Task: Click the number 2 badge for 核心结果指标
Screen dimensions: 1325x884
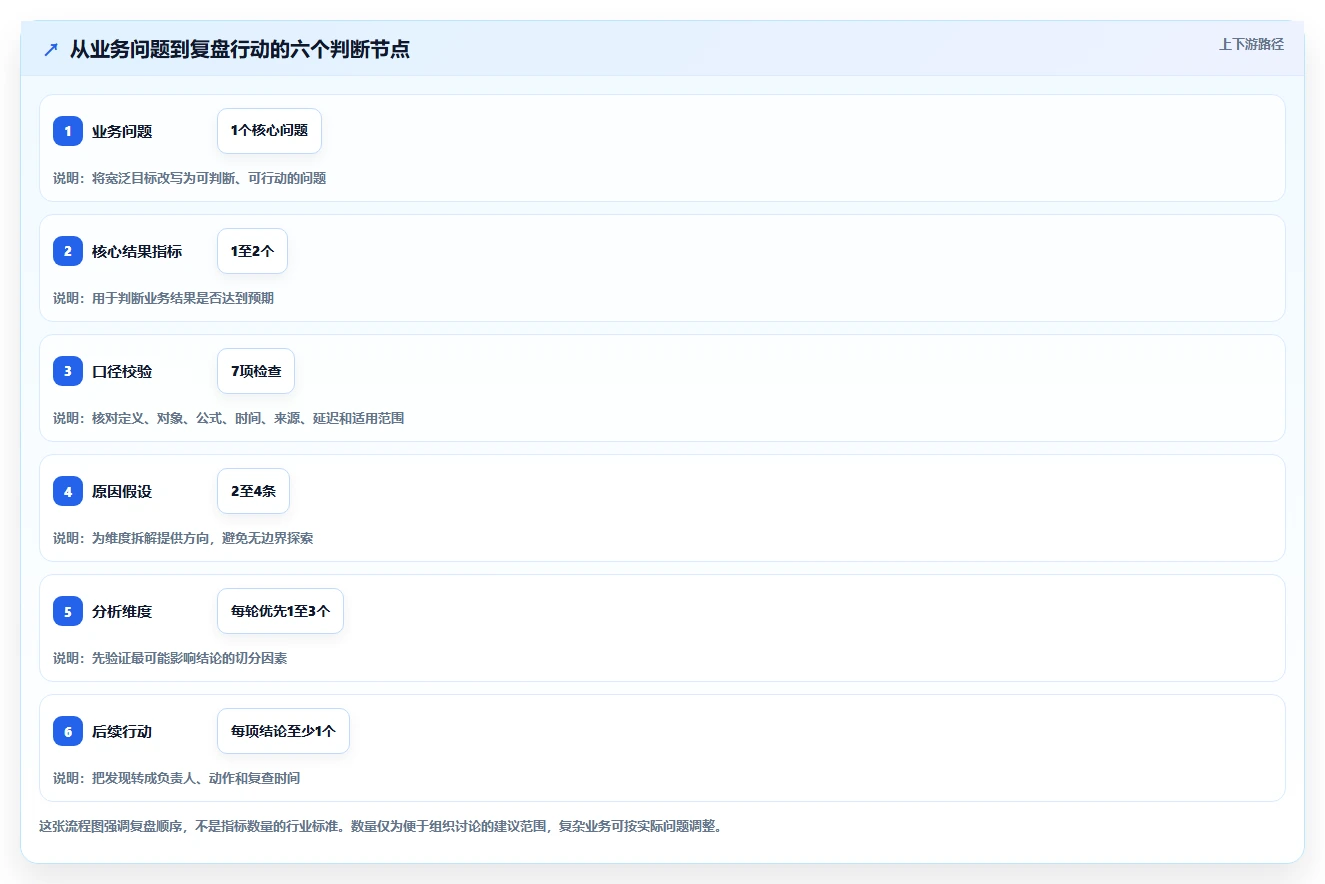Action: 68,251
